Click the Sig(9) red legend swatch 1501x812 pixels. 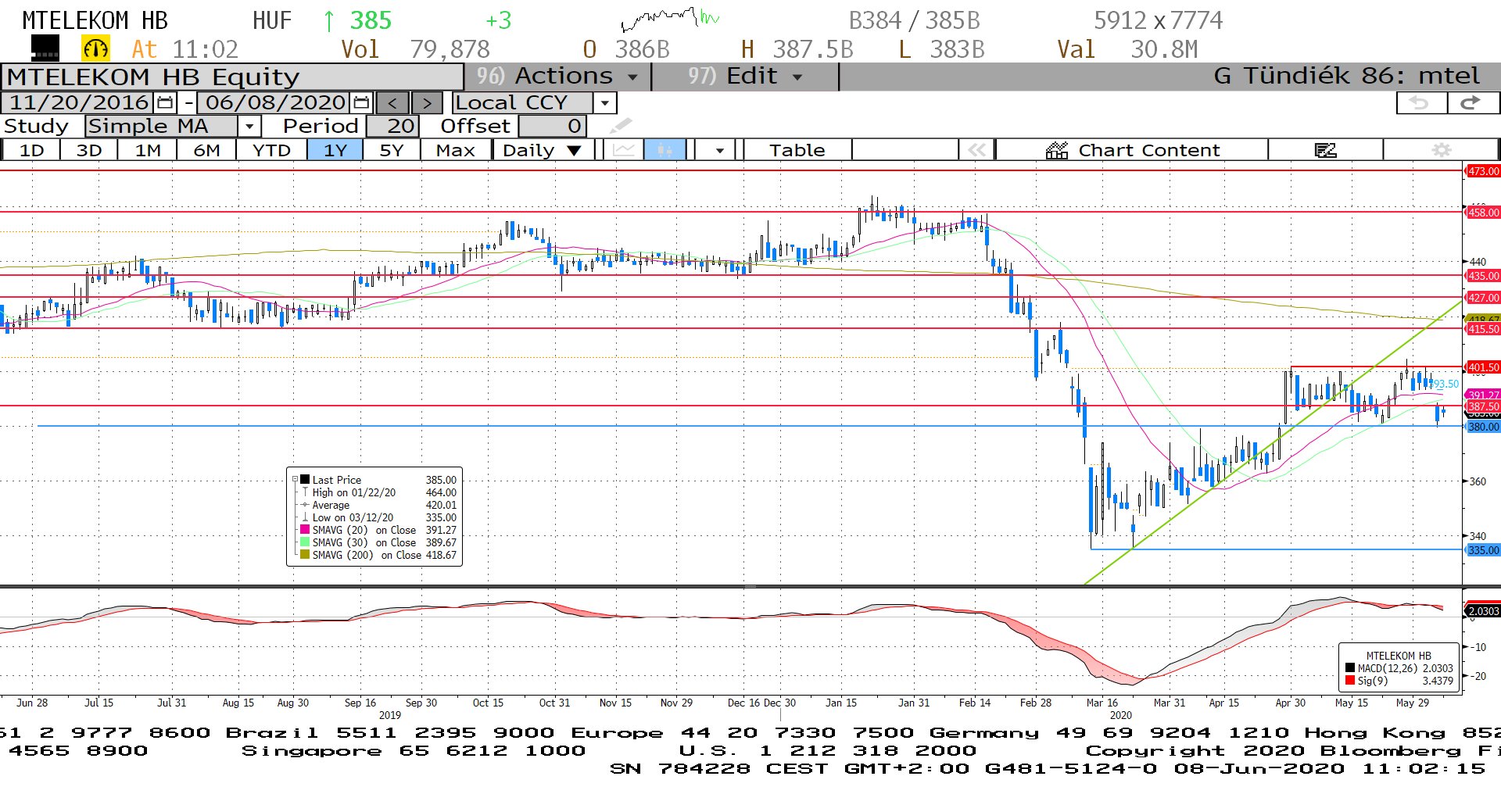coord(1350,681)
